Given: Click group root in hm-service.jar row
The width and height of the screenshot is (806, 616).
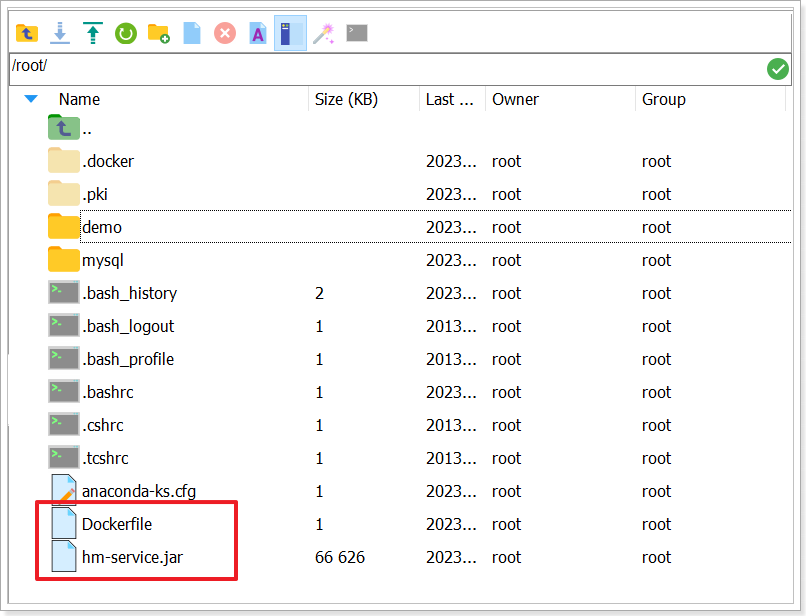Looking at the screenshot, I should pyautogui.click(x=656, y=557).
